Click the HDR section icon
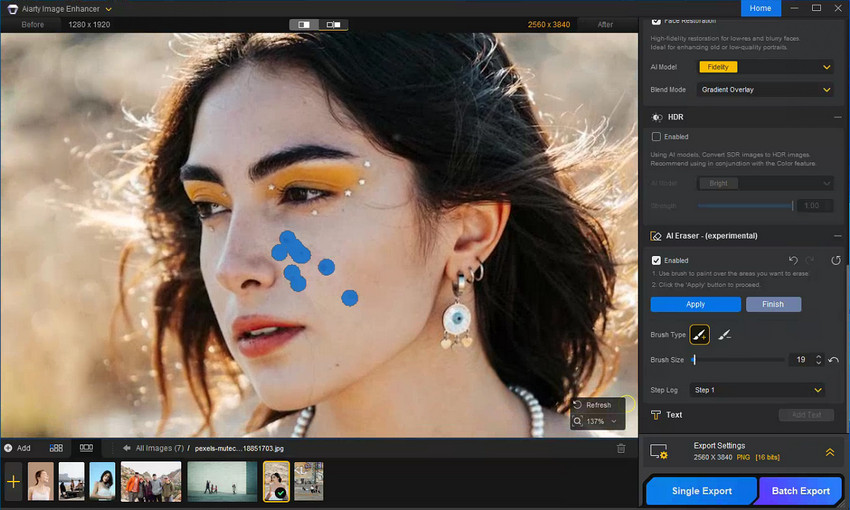The width and height of the screenshot is (850, 510). pos(656,117)
